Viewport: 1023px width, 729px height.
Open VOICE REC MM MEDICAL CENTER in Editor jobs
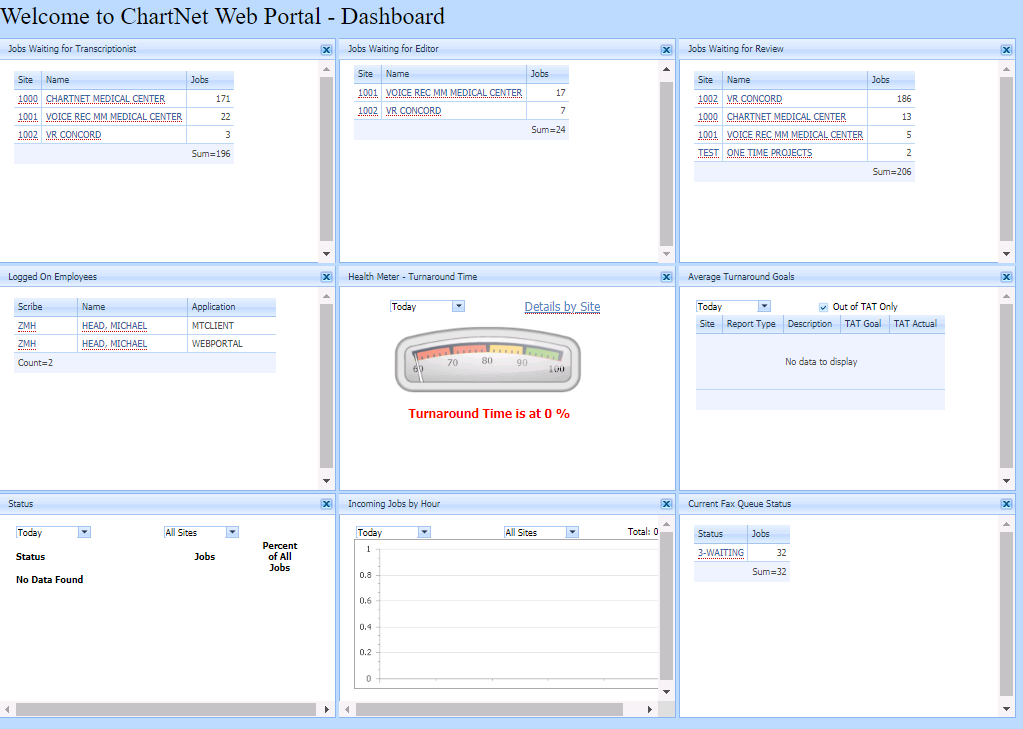453,93
